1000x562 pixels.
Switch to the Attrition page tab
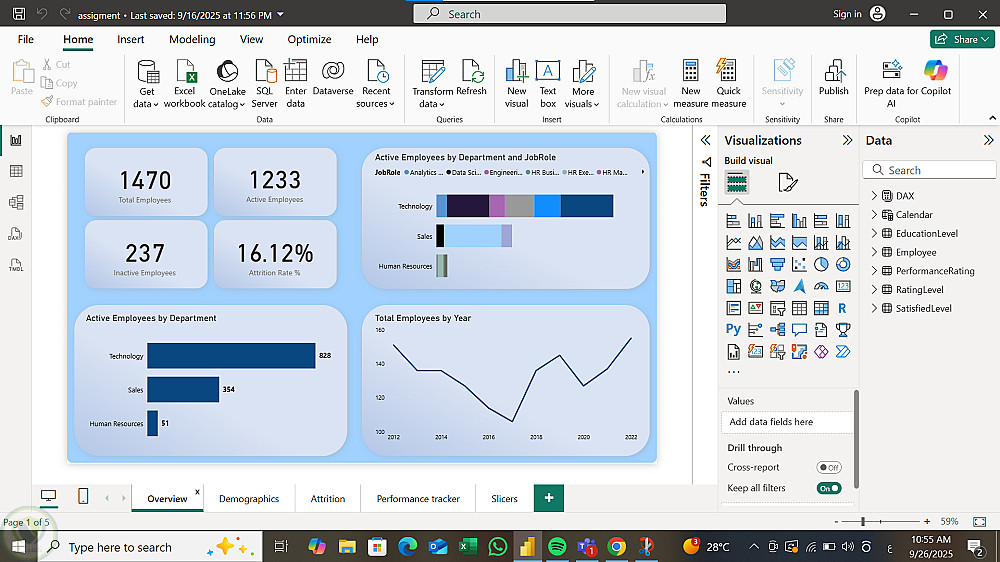[x=328, y=499]
